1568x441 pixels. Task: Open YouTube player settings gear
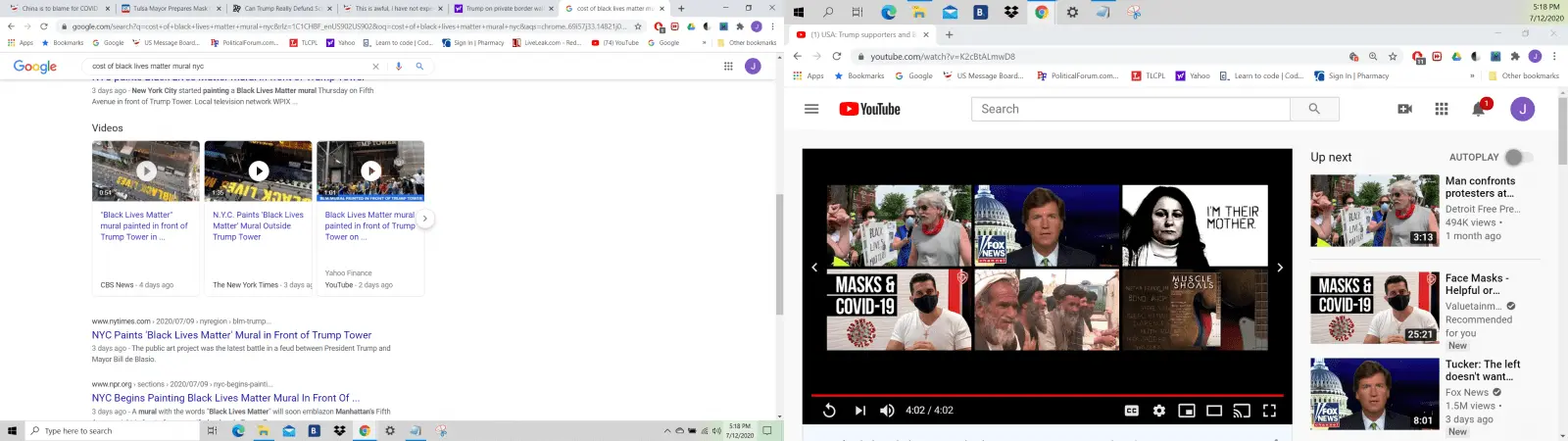(x=1159, y=411)
